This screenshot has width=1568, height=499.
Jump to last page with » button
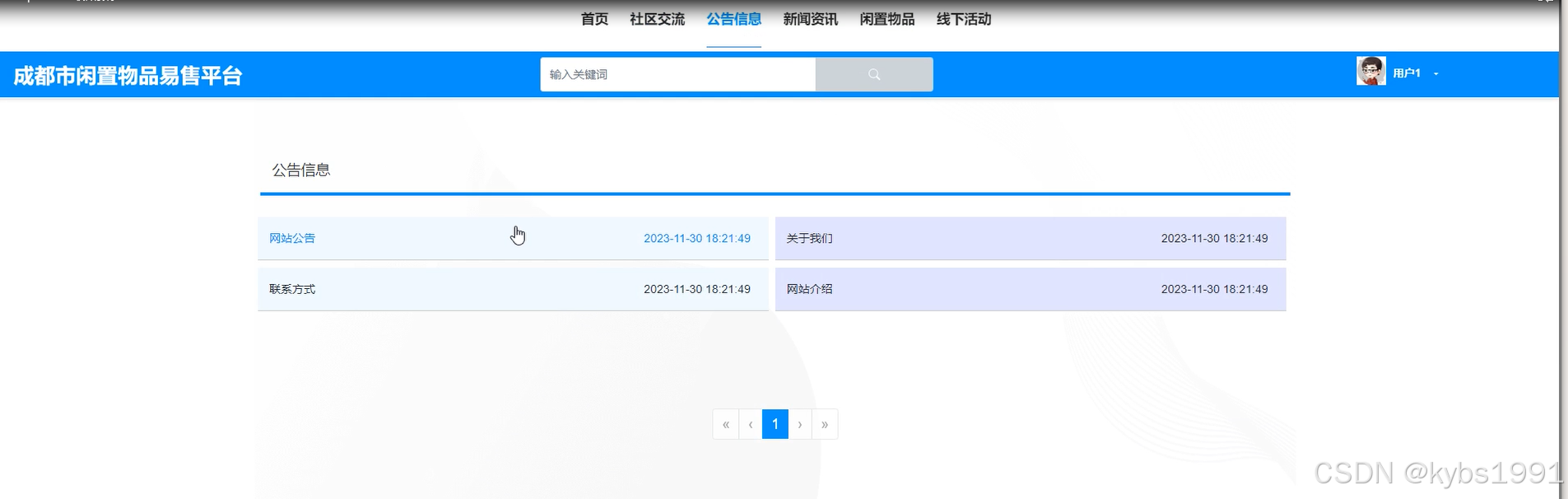[825, 424]
